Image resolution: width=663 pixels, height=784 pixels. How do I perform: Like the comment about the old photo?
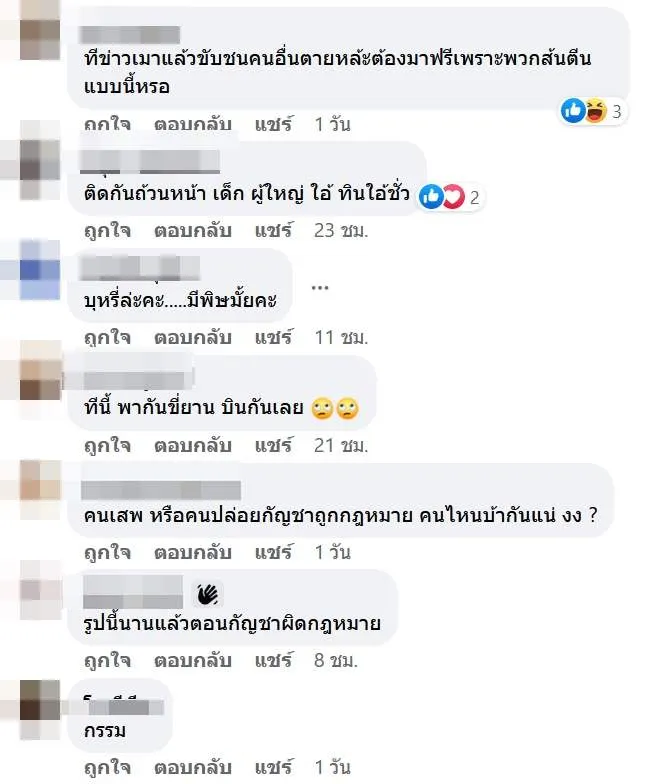tap(108, 660)
